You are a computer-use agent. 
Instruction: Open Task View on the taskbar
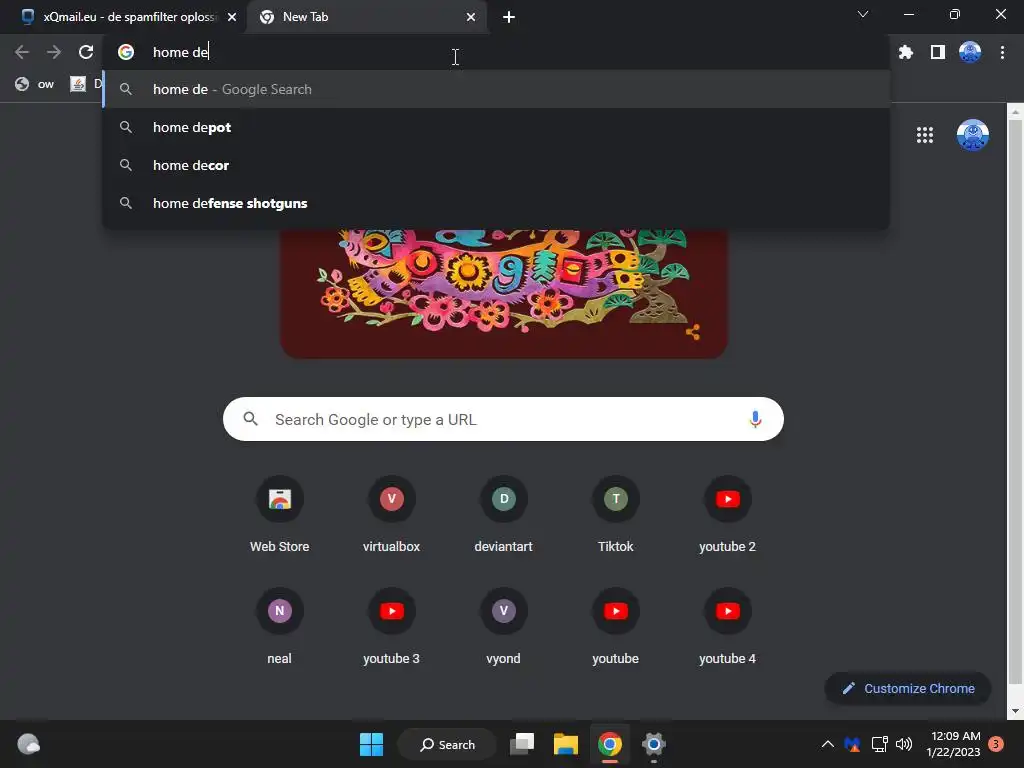(x=522, y=744)
